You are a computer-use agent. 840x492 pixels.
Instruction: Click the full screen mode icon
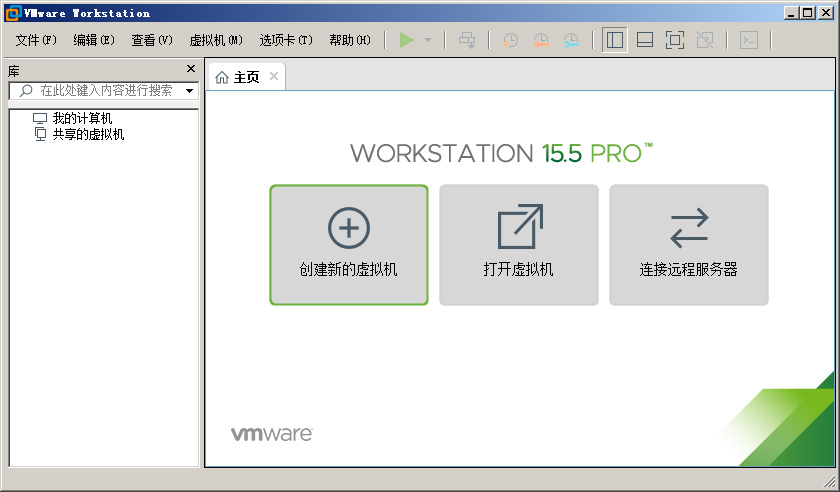coord(675,40)
